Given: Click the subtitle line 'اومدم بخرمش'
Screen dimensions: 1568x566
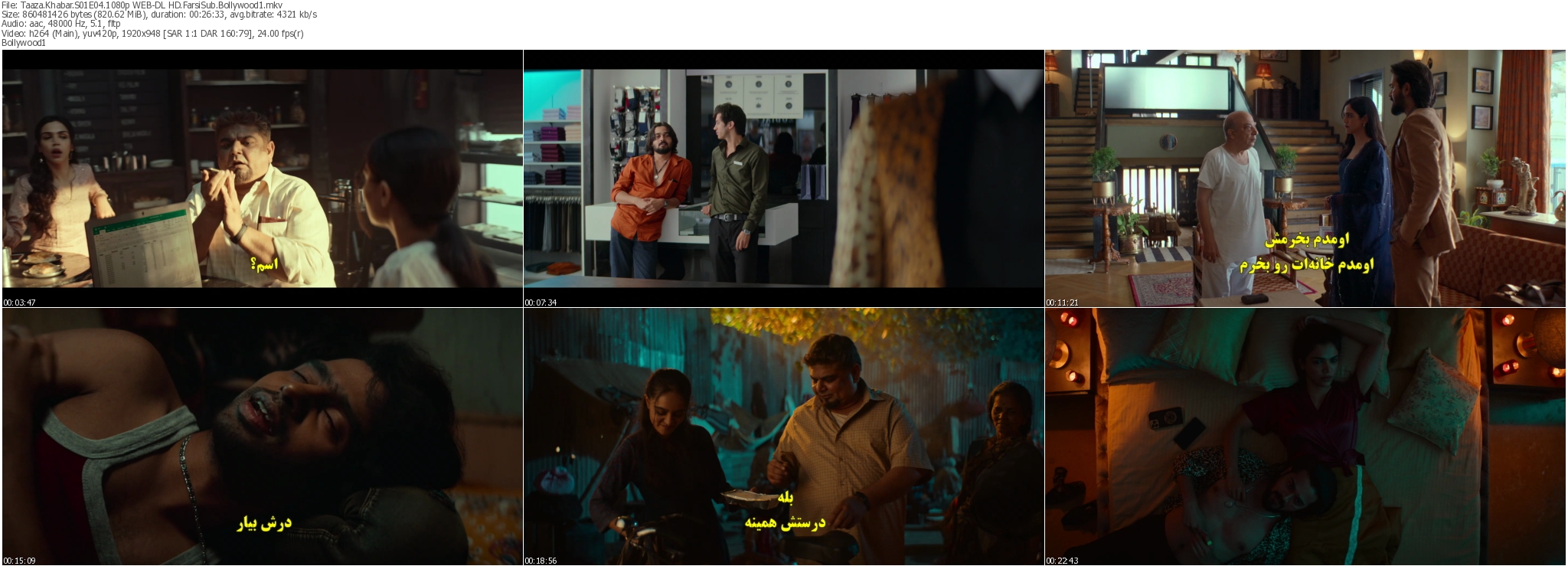Looking at the screenshot, I should click(x=1306, y=240).
